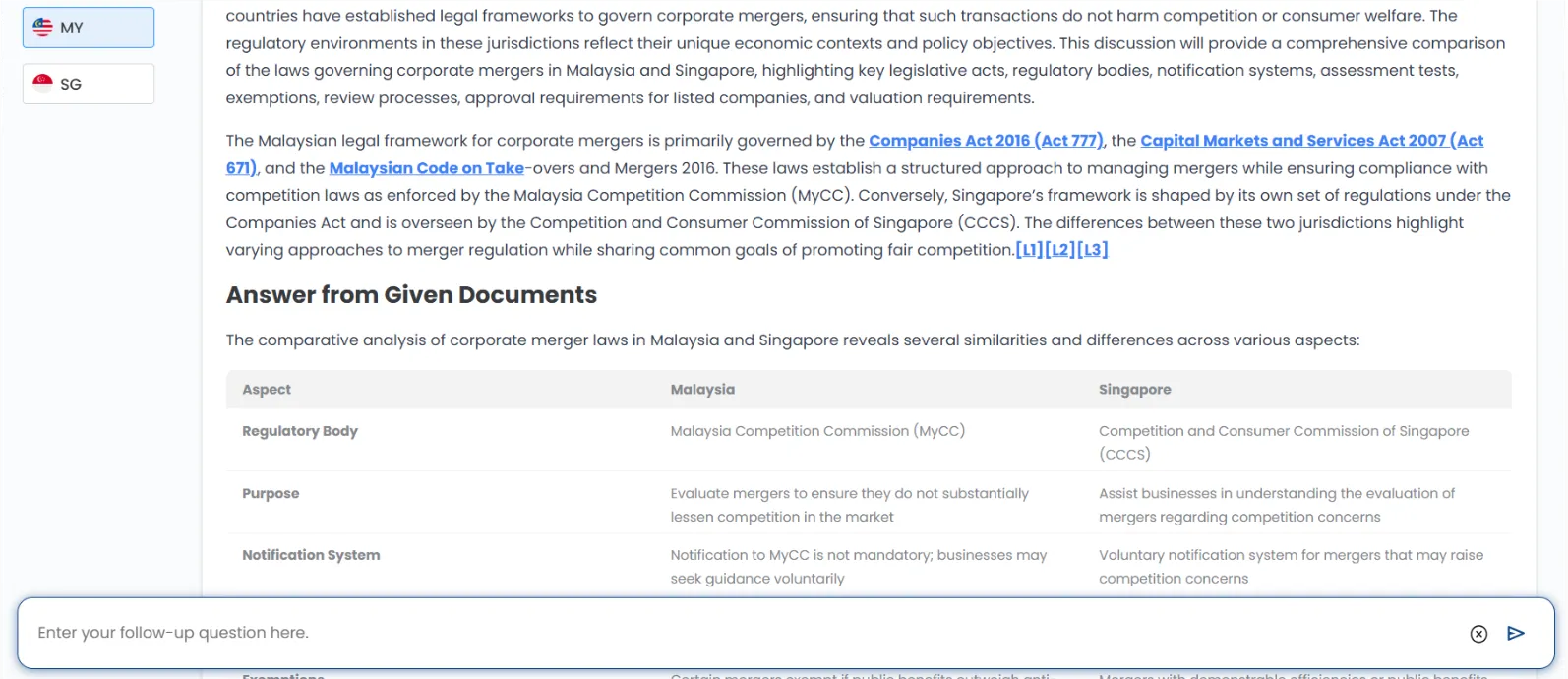Click the 'Voluntary notification system for mergers' cell
1568x679 pixels.
[1291, 567]
